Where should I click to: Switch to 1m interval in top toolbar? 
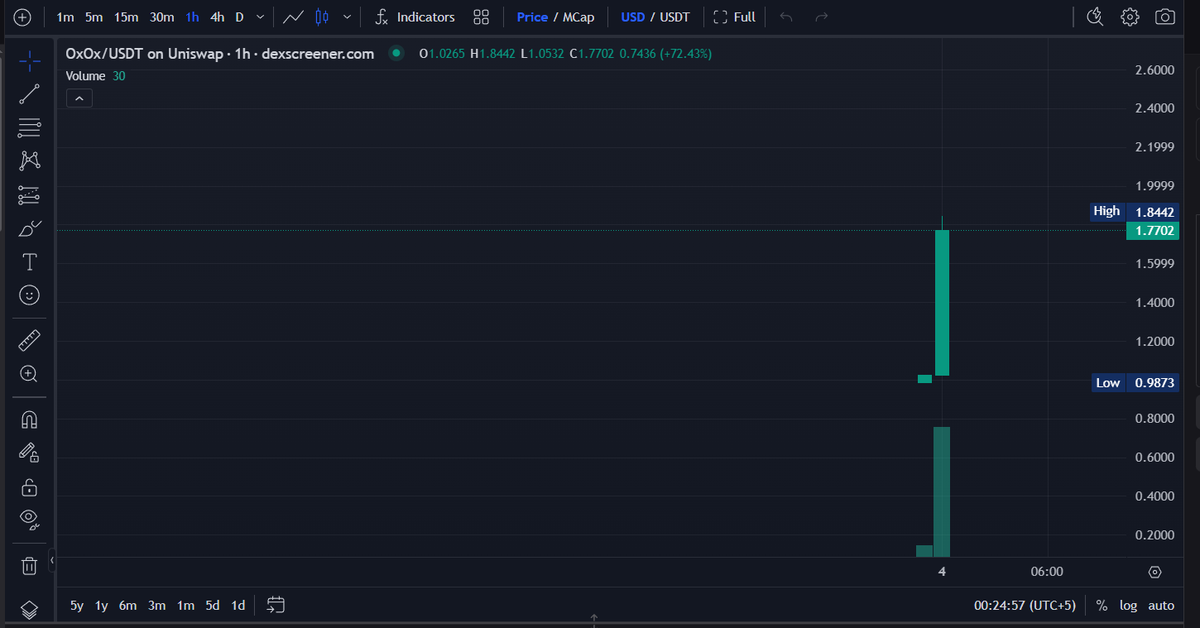click(65, 17)
